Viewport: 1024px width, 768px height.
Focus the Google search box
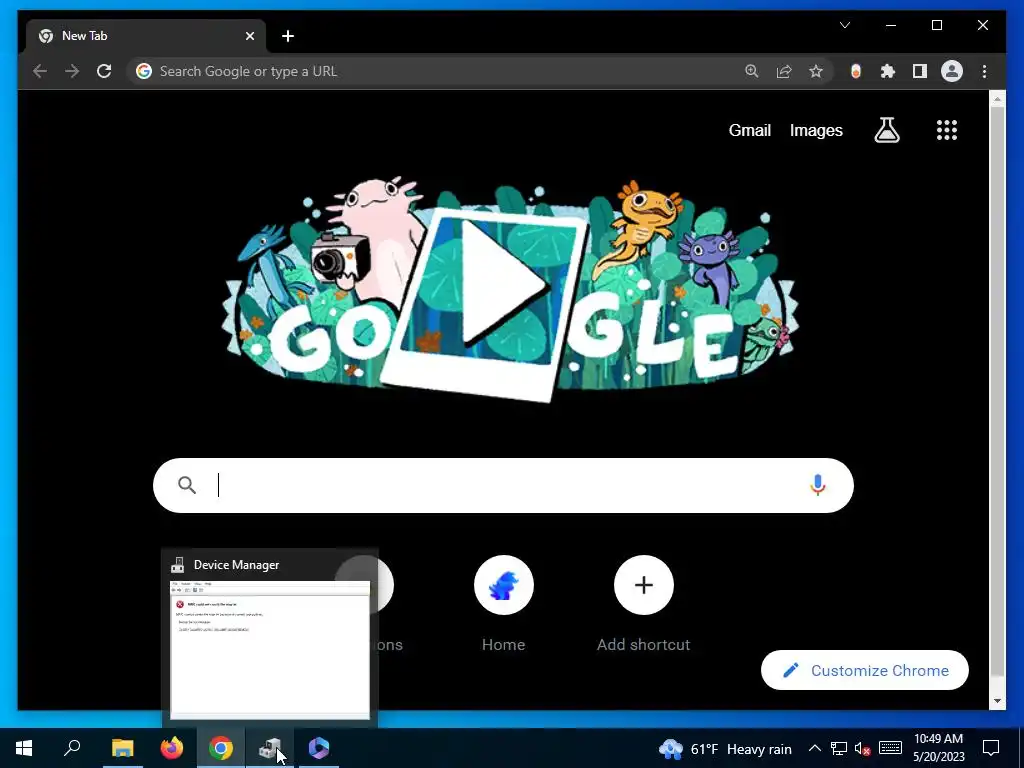(503, 485)
